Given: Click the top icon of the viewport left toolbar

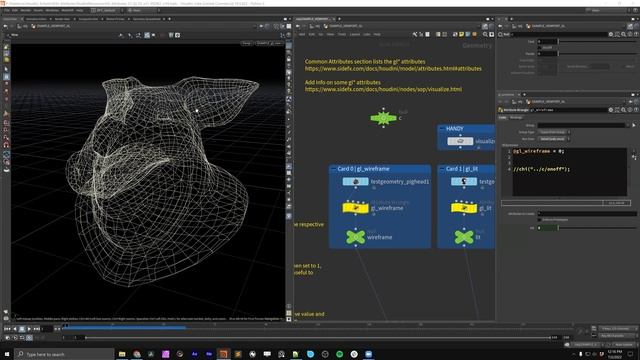Looking at the screenshot, I should click(x=6, y=47).
